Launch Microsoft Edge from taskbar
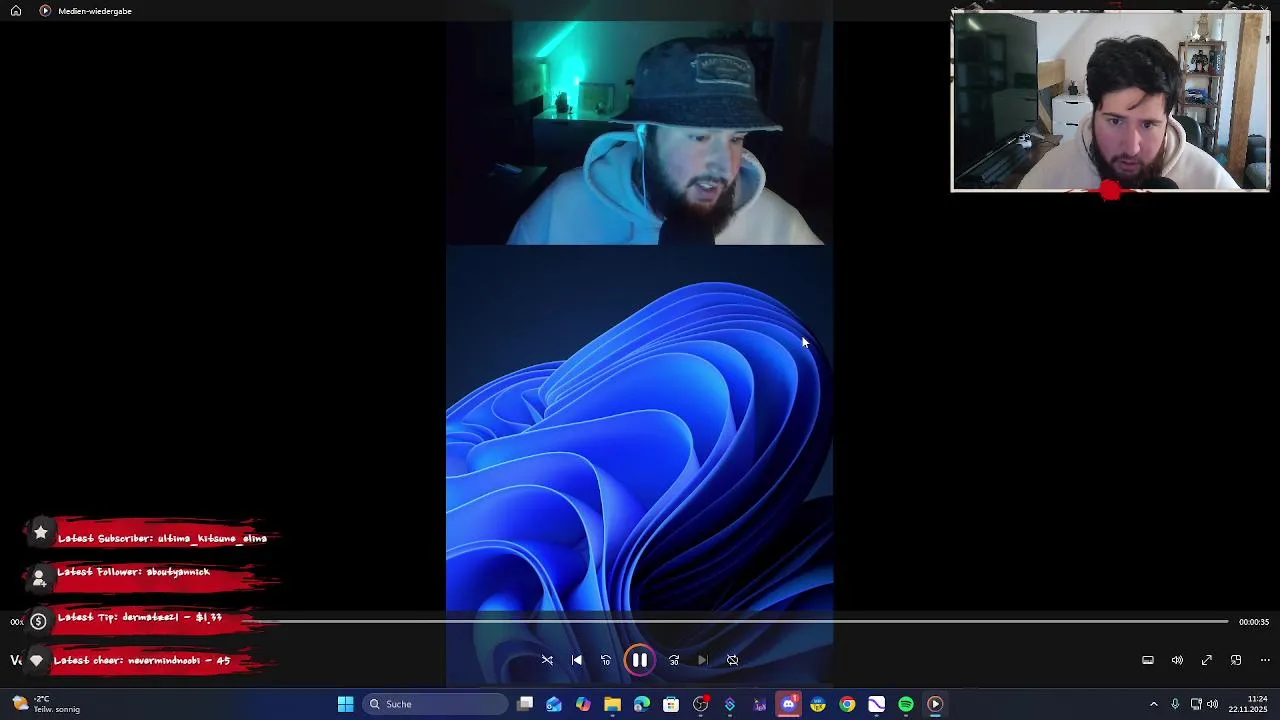1280x720 pixels. coord(642,704)
